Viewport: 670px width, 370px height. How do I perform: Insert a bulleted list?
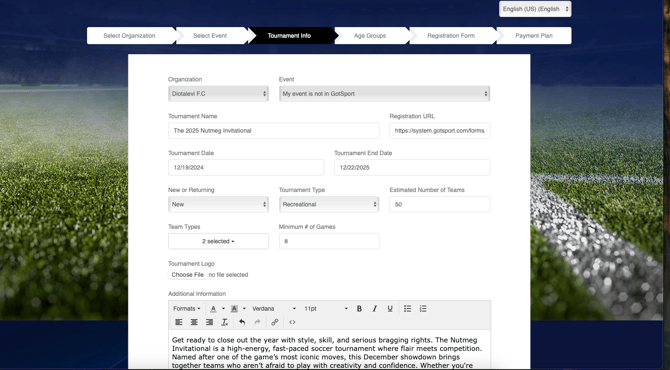(x=408, y=308)
